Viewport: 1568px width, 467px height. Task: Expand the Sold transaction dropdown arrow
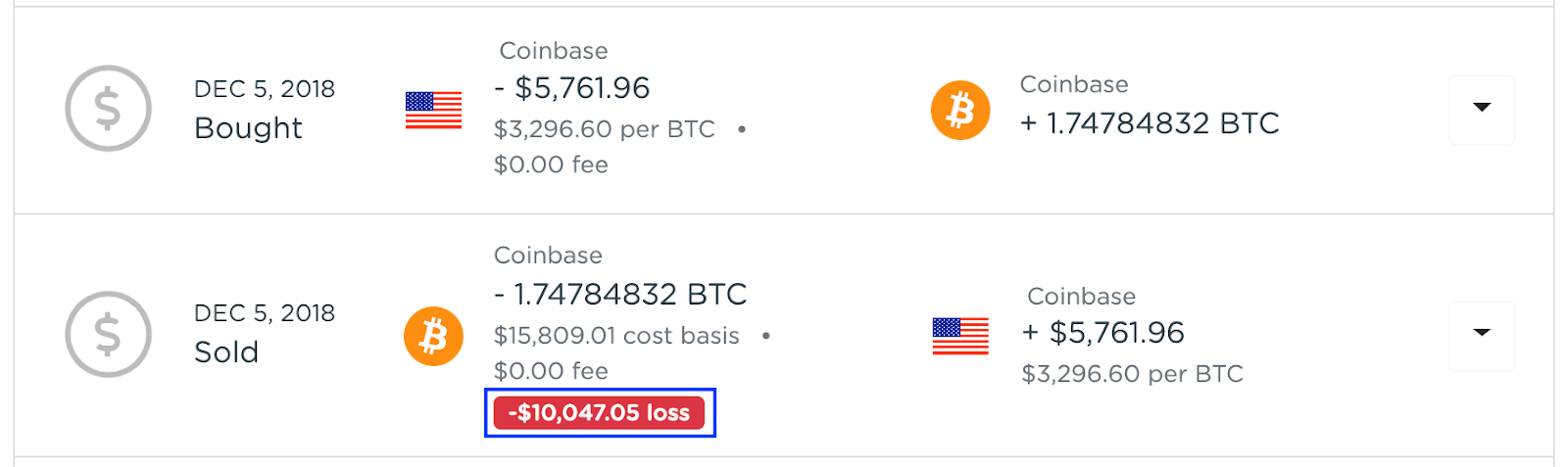click(x=1481, y=334)
